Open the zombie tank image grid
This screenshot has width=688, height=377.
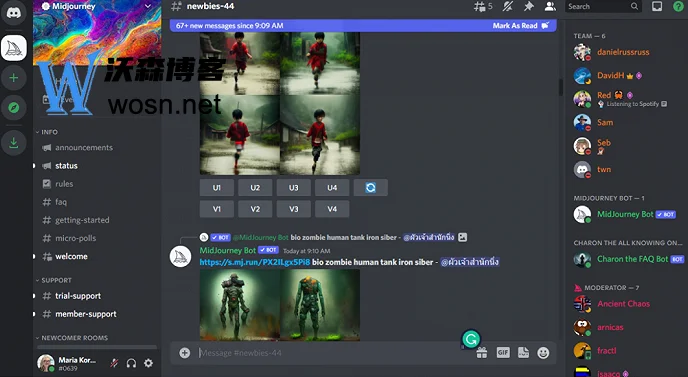[x=280, y=305]
